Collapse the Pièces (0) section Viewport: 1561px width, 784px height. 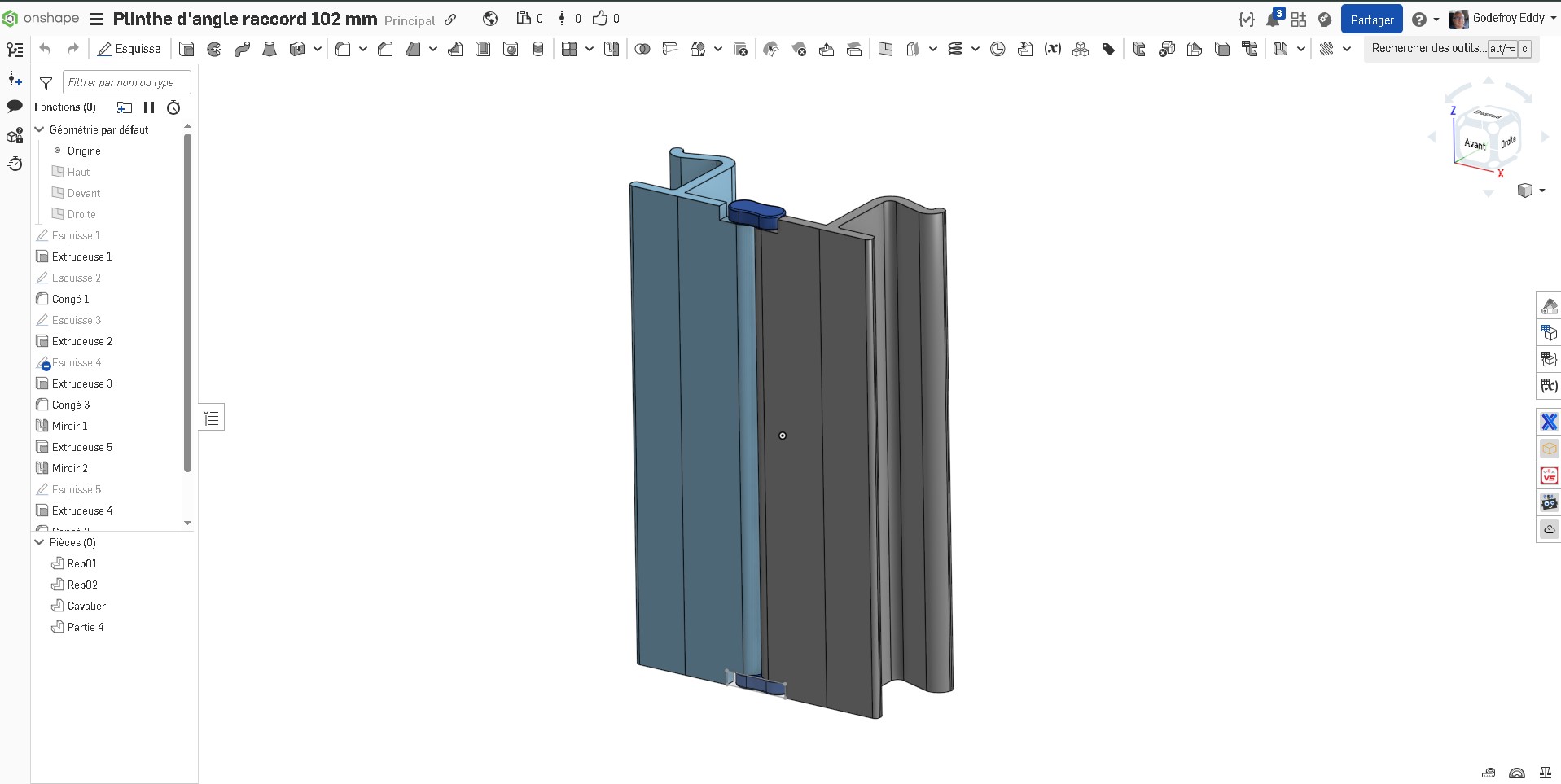[39, 542]
